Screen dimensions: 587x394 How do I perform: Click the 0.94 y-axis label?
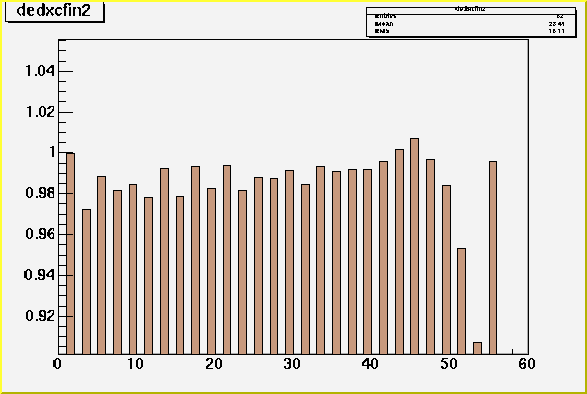point(40,275)
